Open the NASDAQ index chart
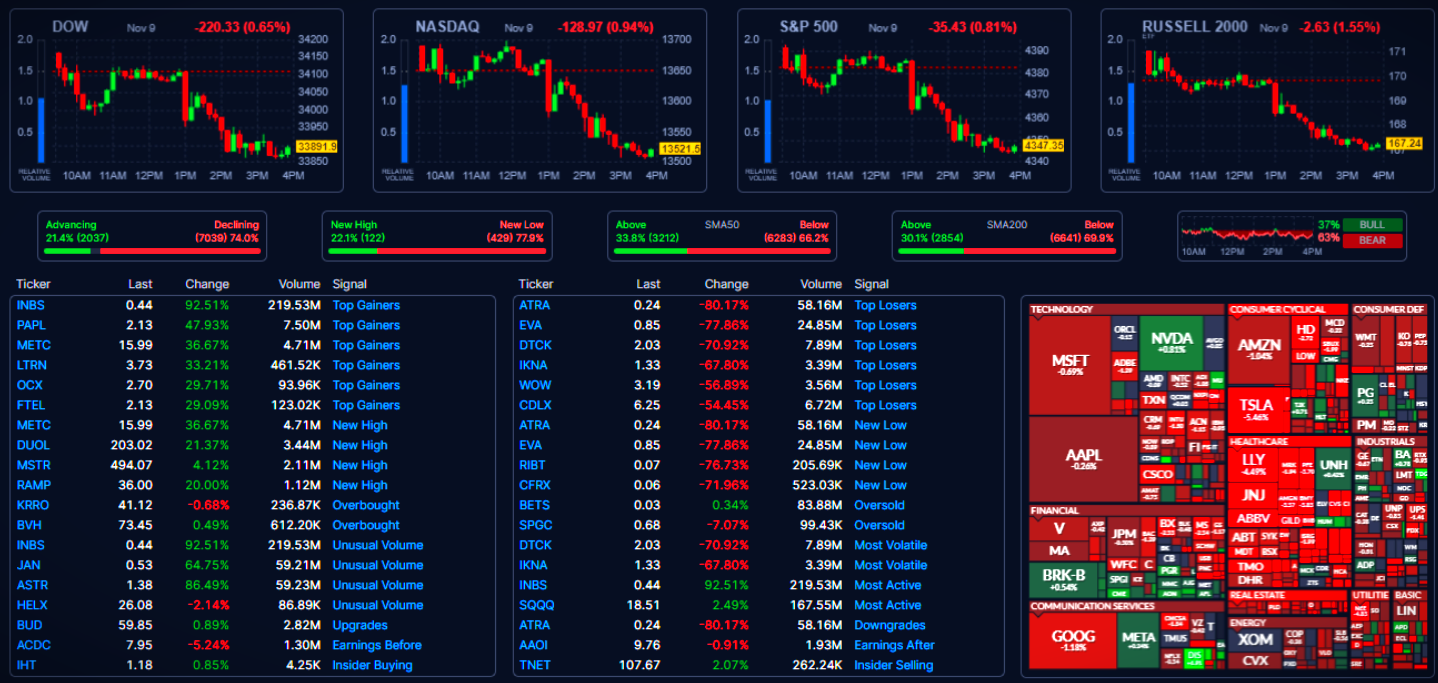This screenshot has height=683, width=1438. point(539,100)
